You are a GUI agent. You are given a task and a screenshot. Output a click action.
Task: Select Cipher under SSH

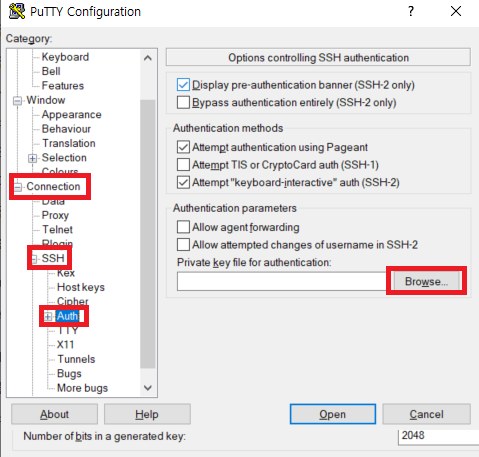click(x=72, y=301)
